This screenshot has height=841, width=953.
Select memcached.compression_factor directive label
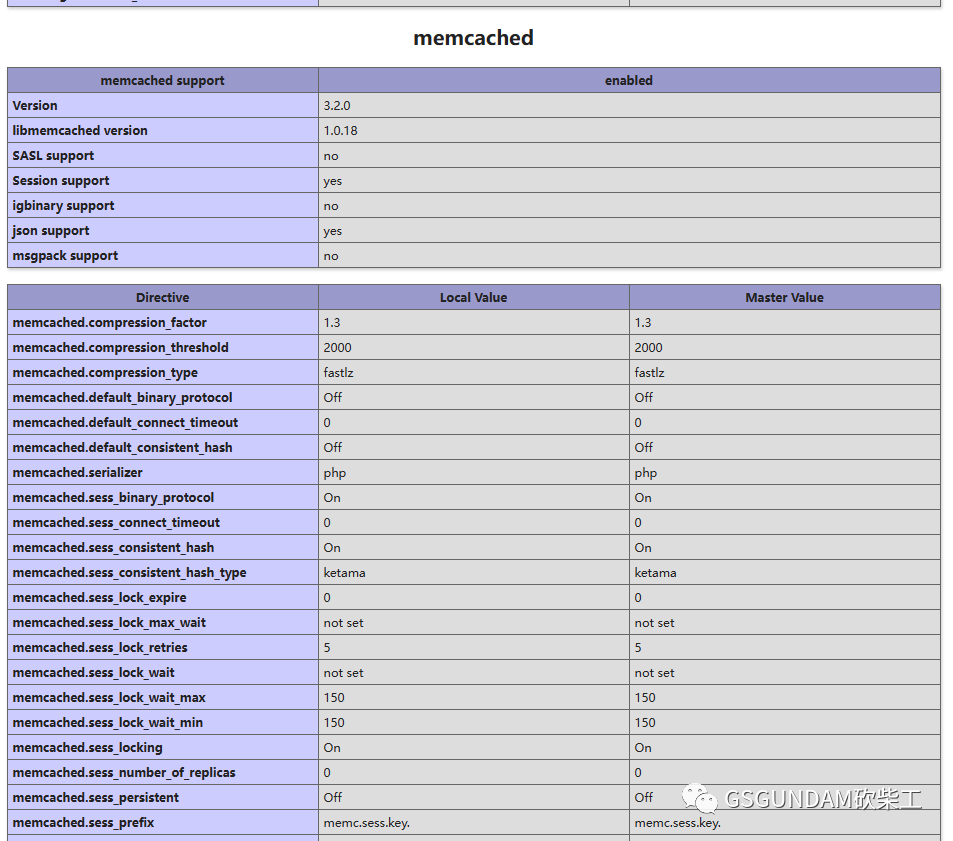(109, 322)
